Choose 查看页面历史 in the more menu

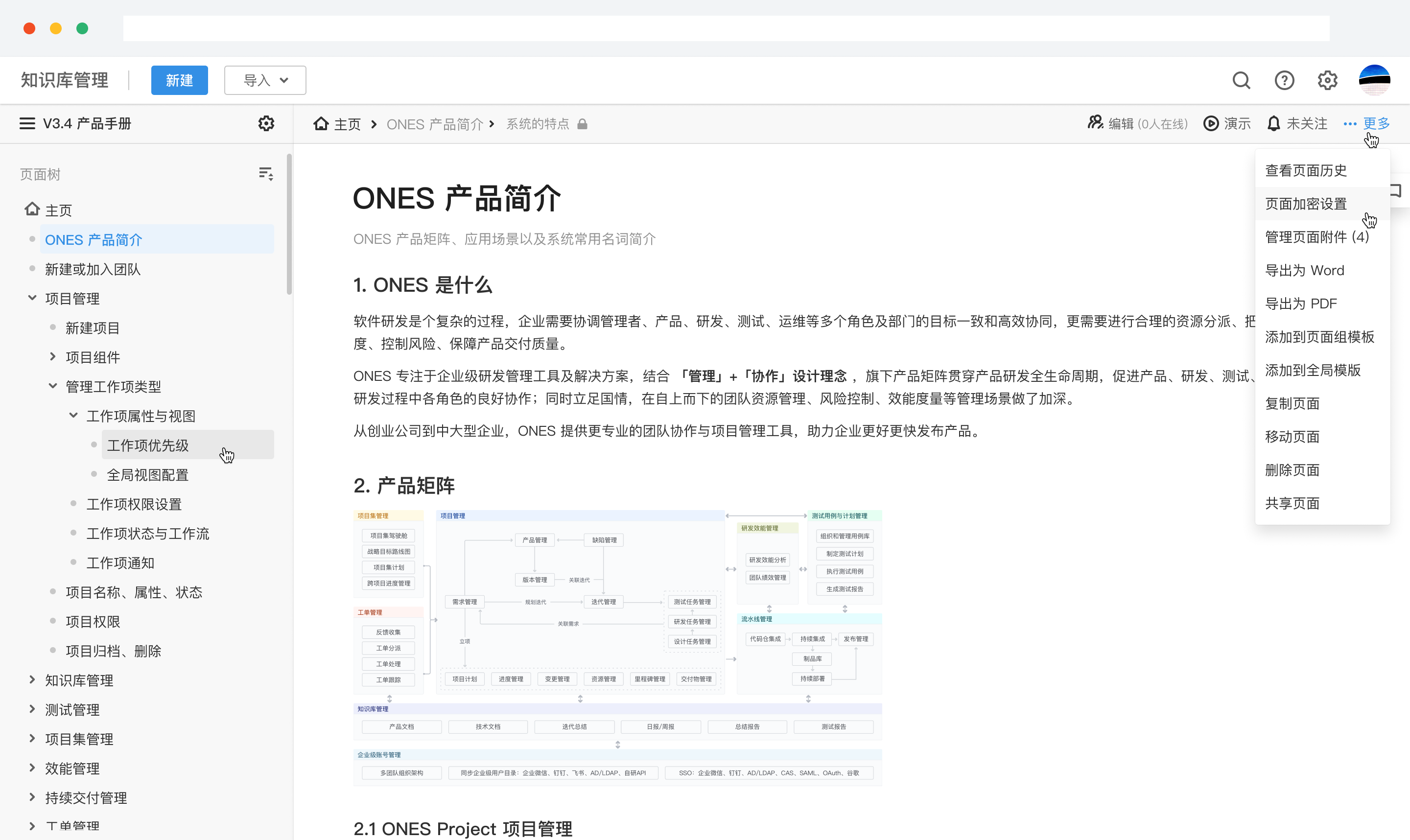[x=1306, y=170]
